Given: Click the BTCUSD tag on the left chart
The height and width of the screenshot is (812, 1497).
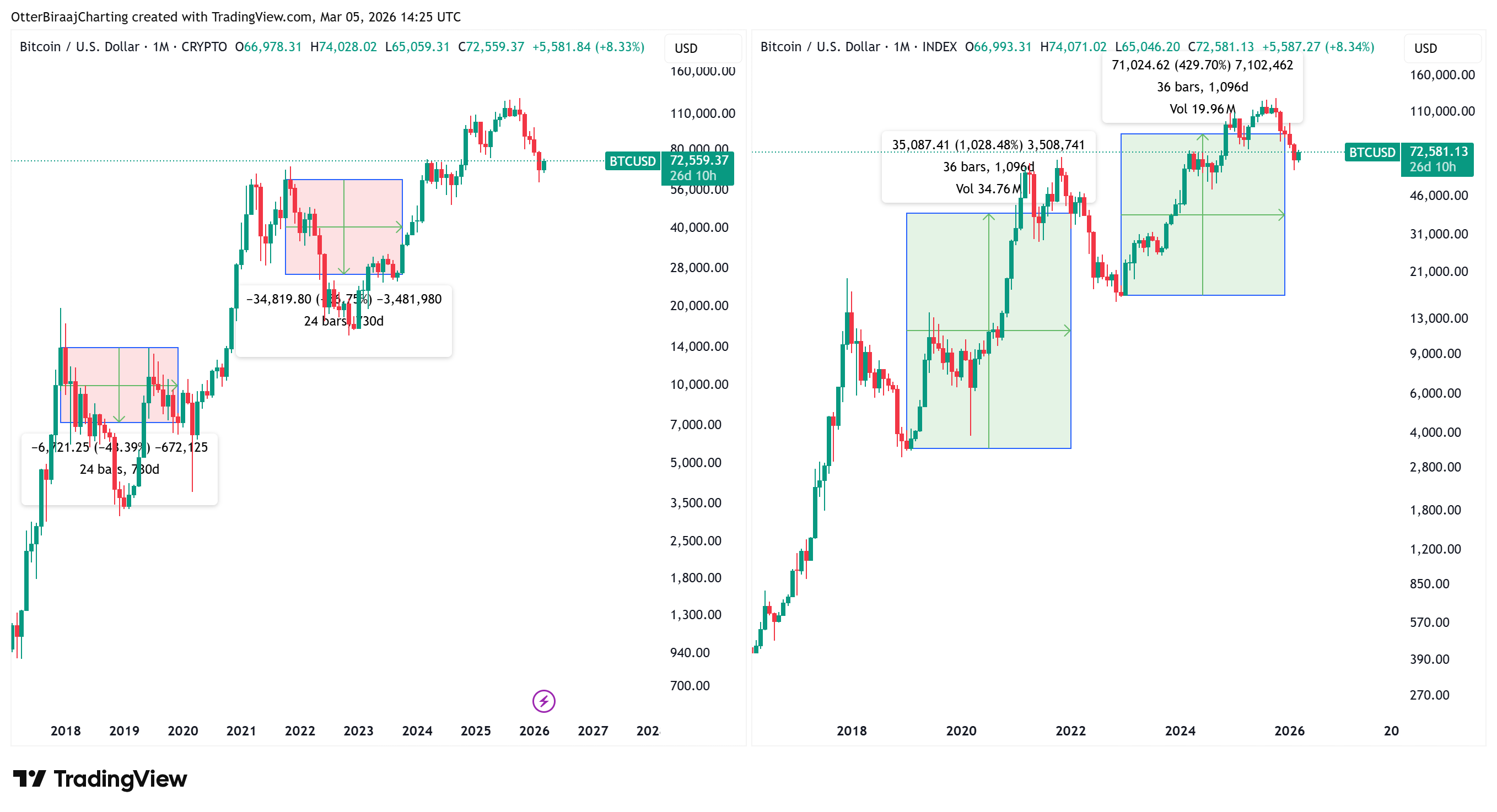Looking at the screenshot, I should pyautogui.click(x=632, y=161).
